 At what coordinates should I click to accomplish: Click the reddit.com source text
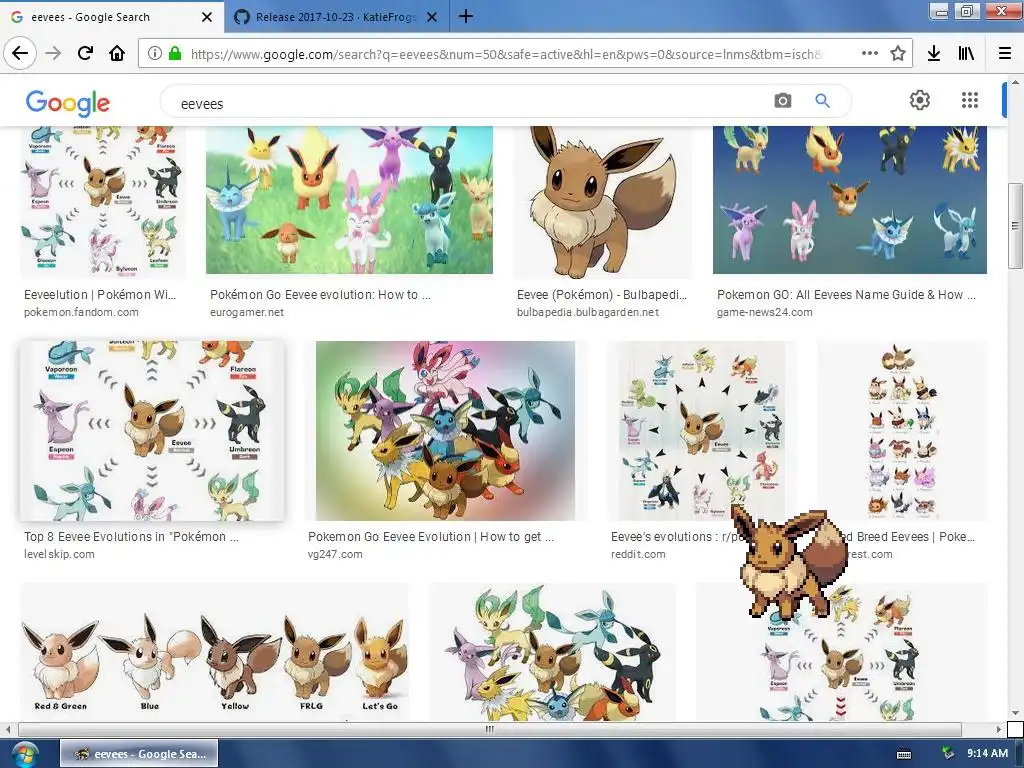638,554
